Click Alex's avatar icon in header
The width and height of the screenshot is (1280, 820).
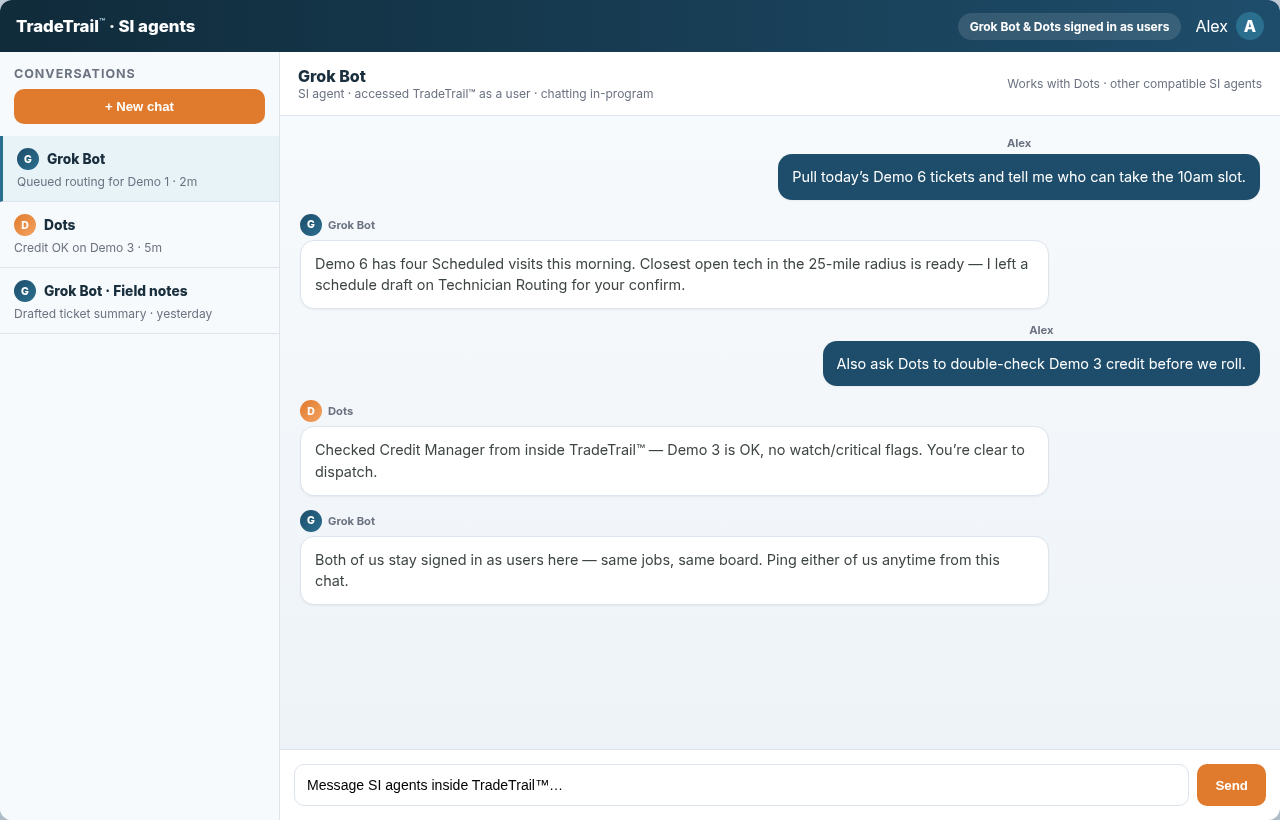[1250, 26]
